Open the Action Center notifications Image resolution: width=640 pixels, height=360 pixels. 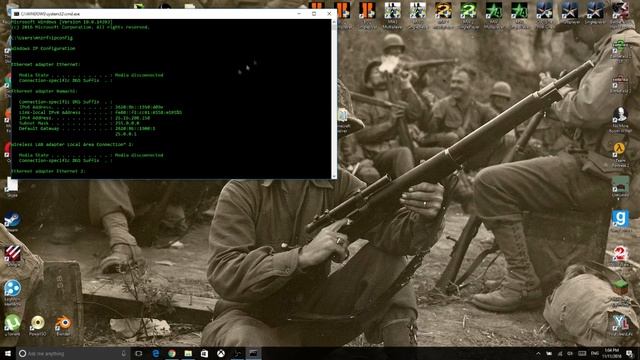pyautogui.click(x=629, y=353)
